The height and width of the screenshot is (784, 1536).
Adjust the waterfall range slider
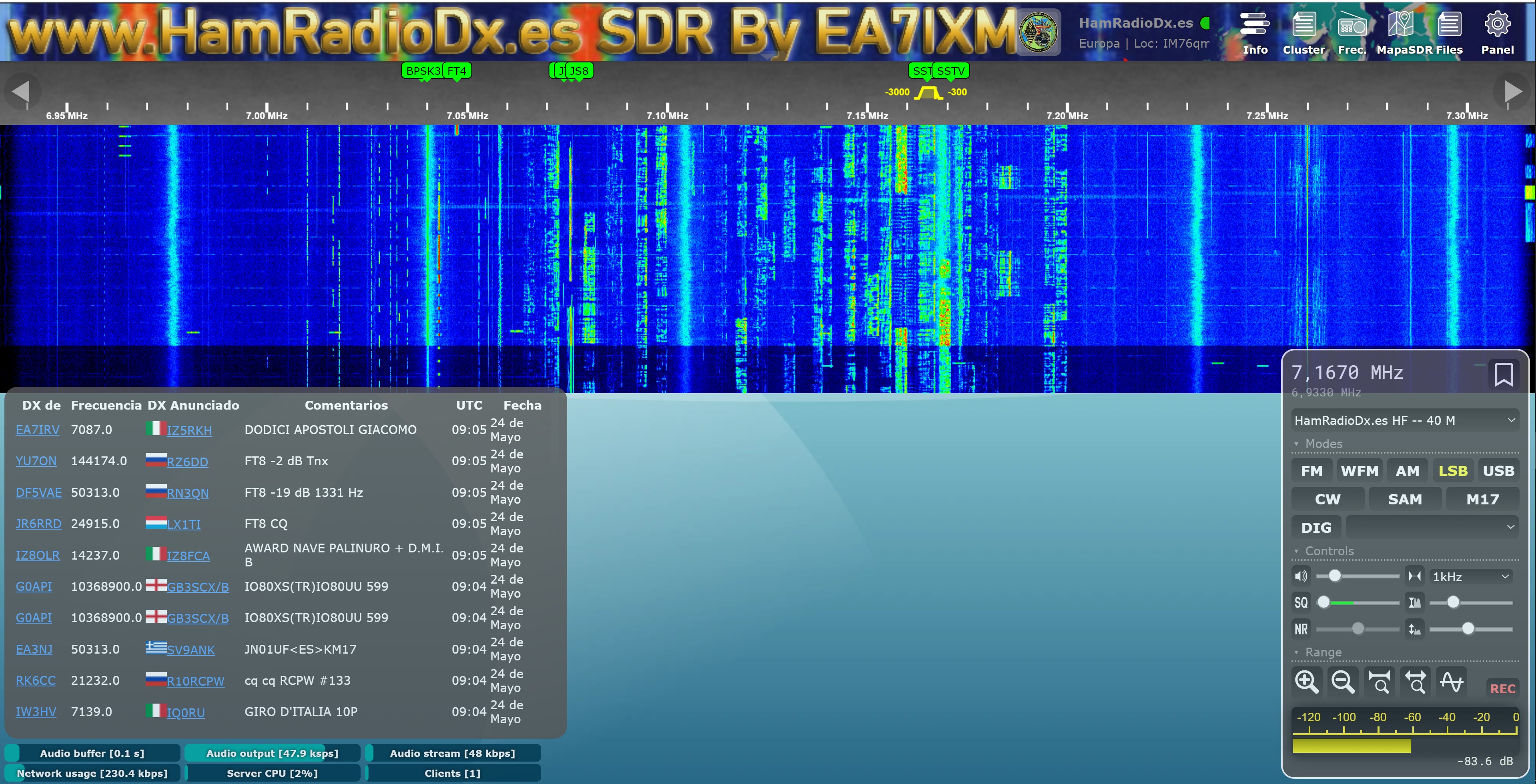pyautogui.click(x=1471, y=628)
